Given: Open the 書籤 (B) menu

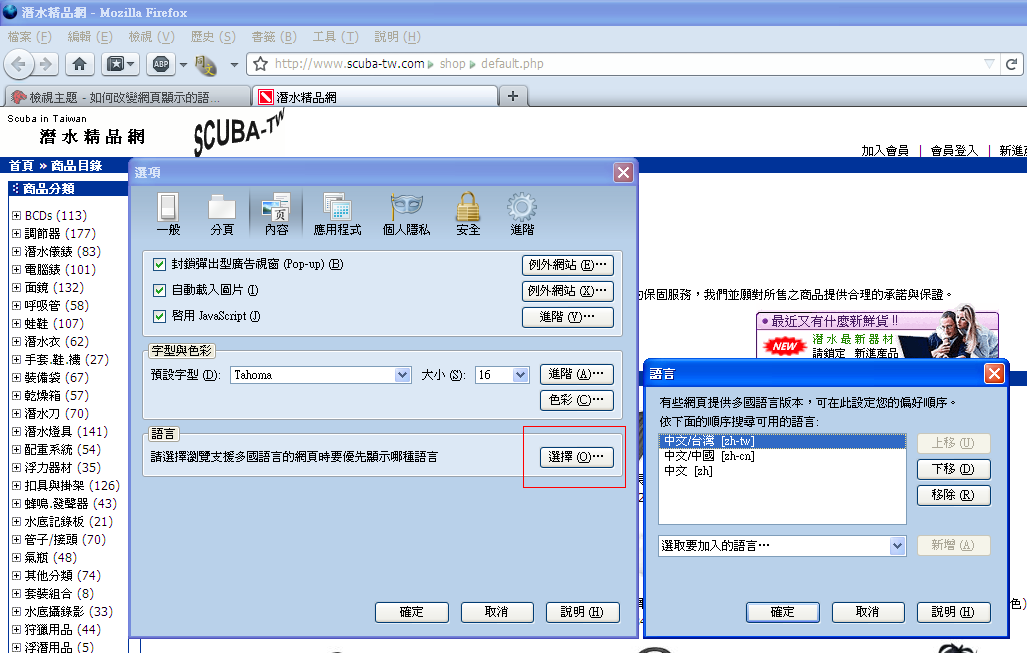Looking at the screenshot, I should pyautogui.click(x=274, y=37).
